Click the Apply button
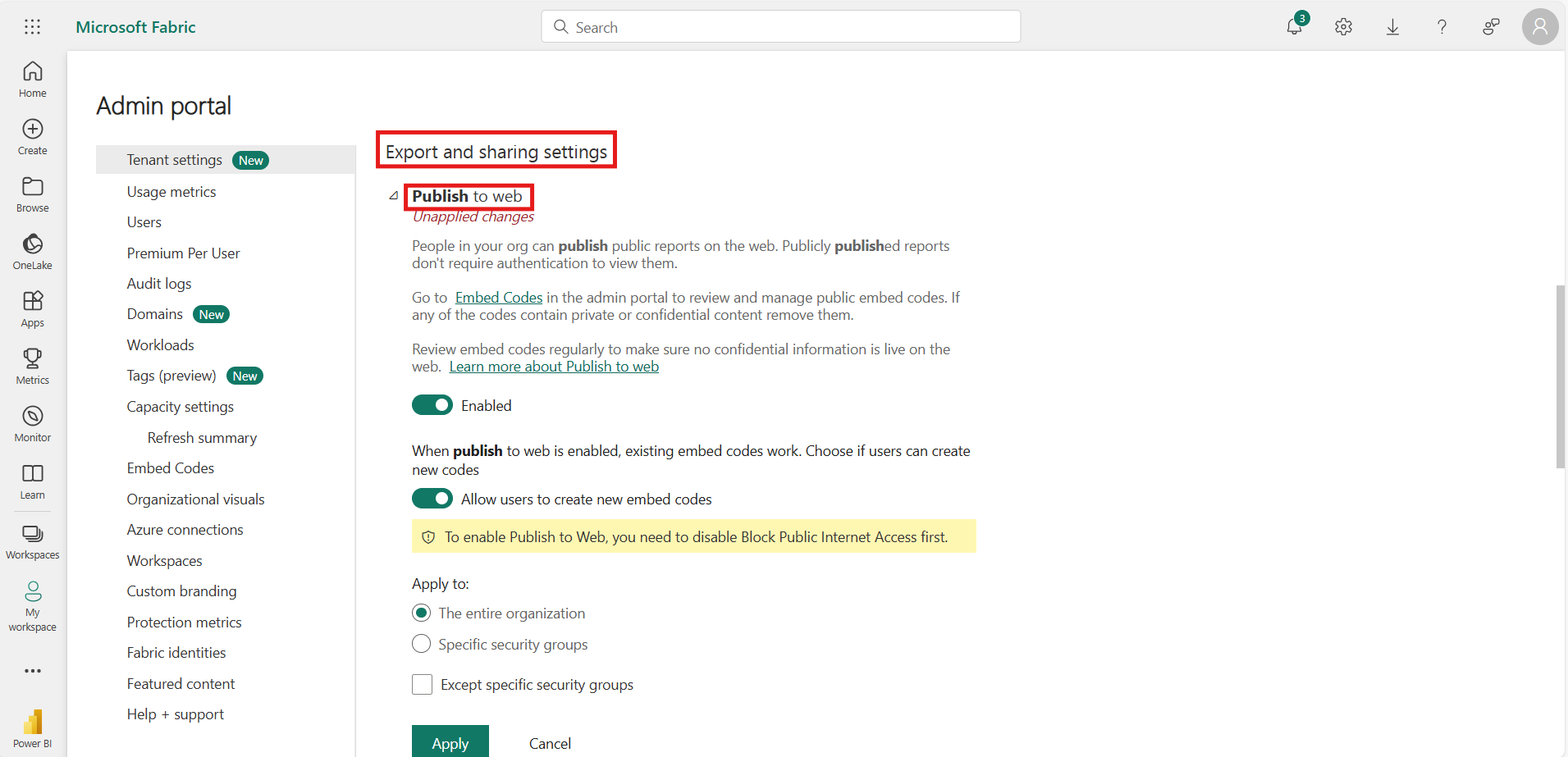The image size is (1568, 757). 450,742
